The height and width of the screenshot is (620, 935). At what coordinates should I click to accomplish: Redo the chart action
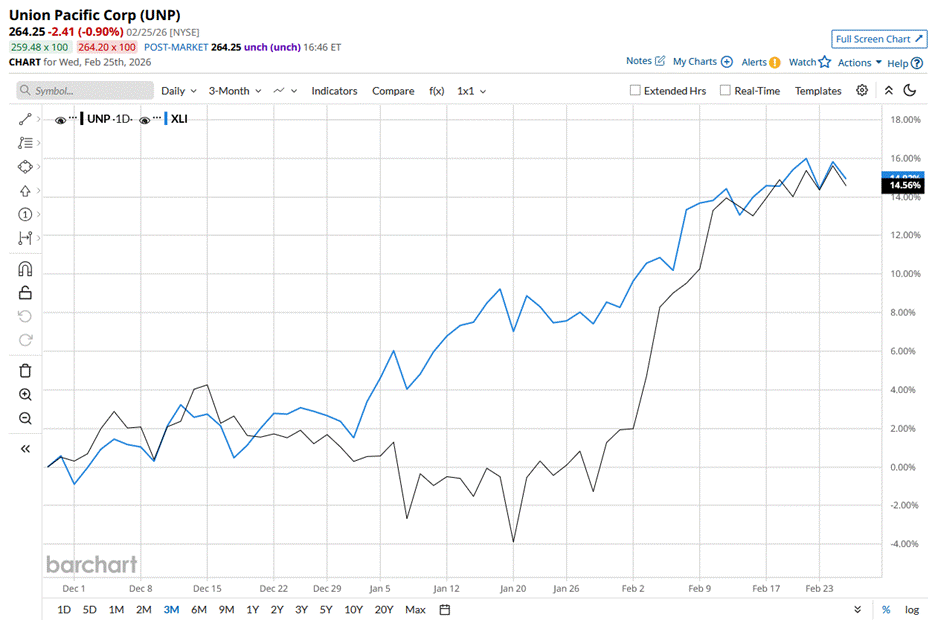pyautogui.click(x=25, y=340)
